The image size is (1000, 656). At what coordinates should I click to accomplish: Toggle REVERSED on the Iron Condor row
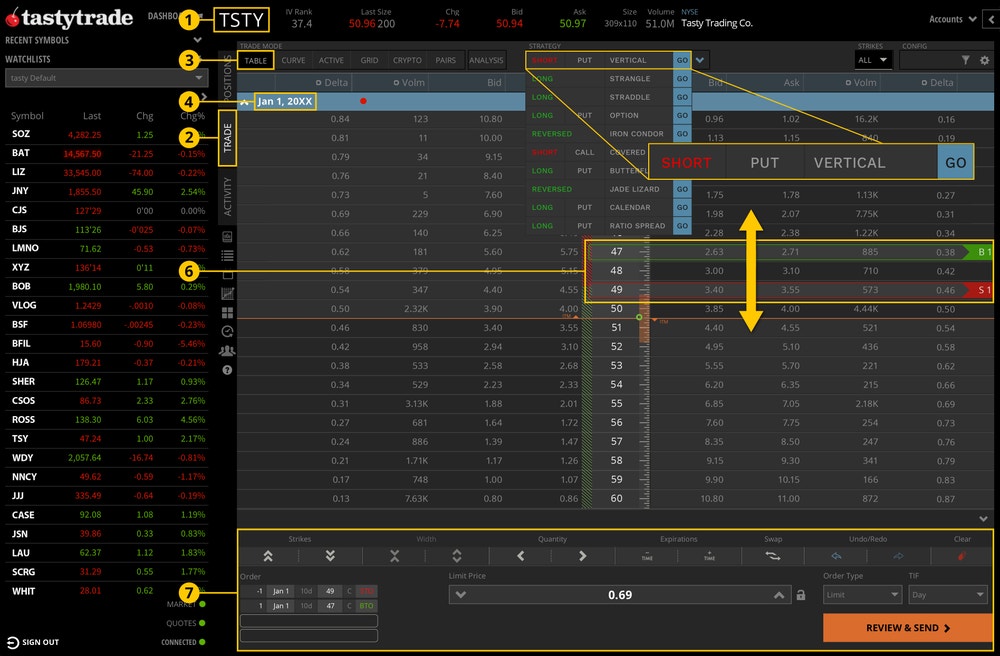pyautogui.click(x=552, y=134)
